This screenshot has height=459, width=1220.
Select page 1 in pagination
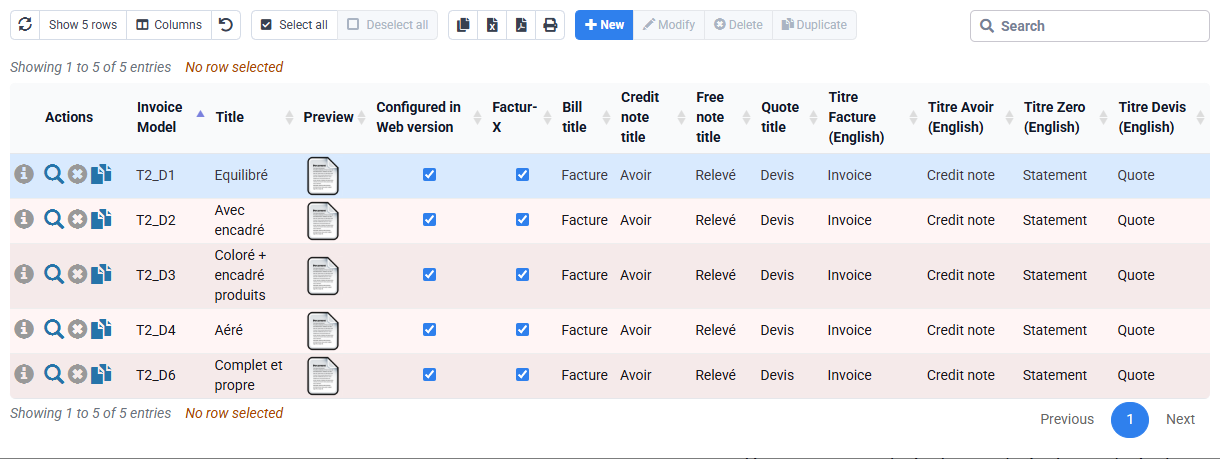tap(1130, 420)
